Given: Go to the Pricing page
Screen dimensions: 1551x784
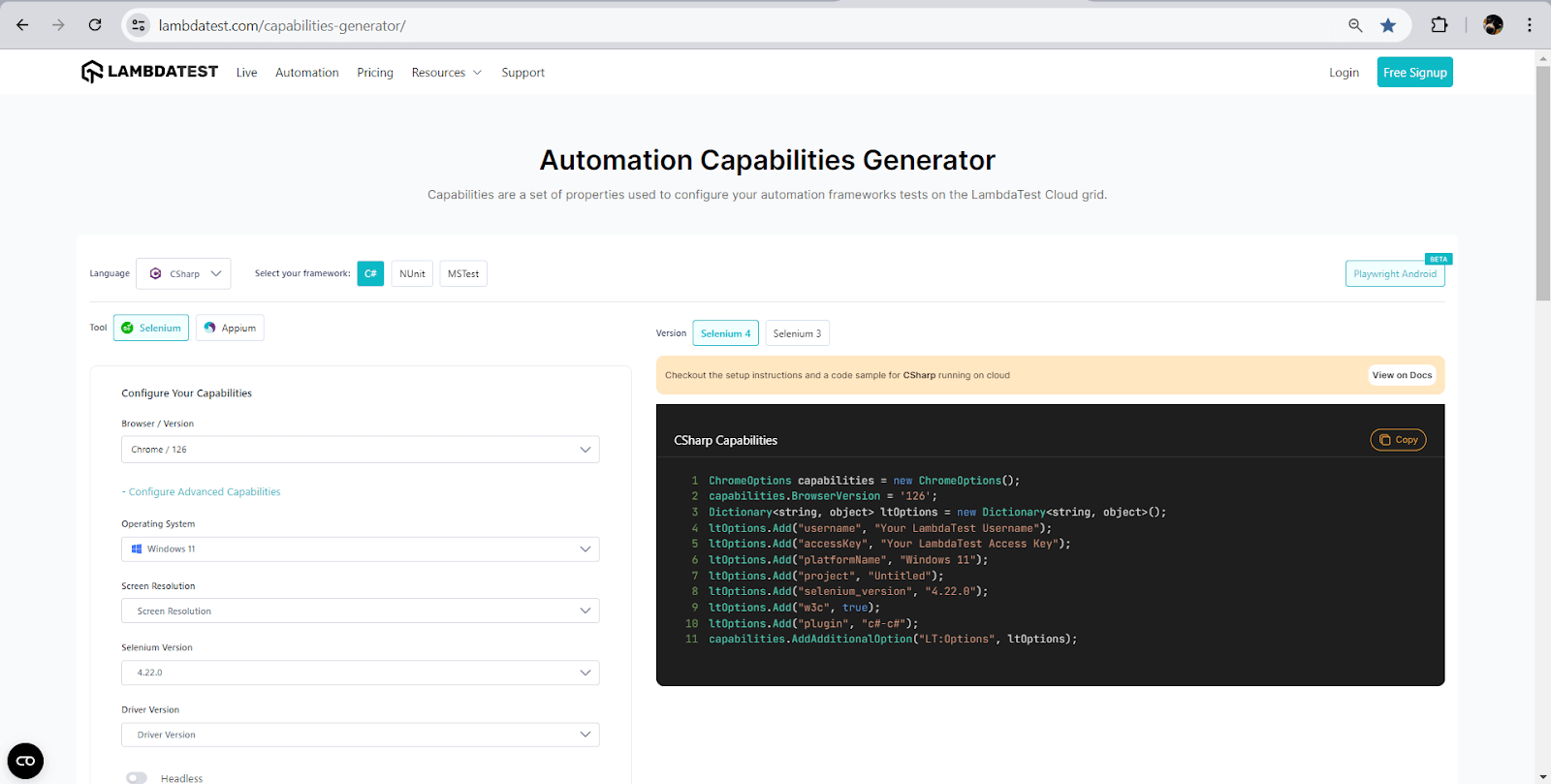Looking at the screenshot, I should click(375, 73).
